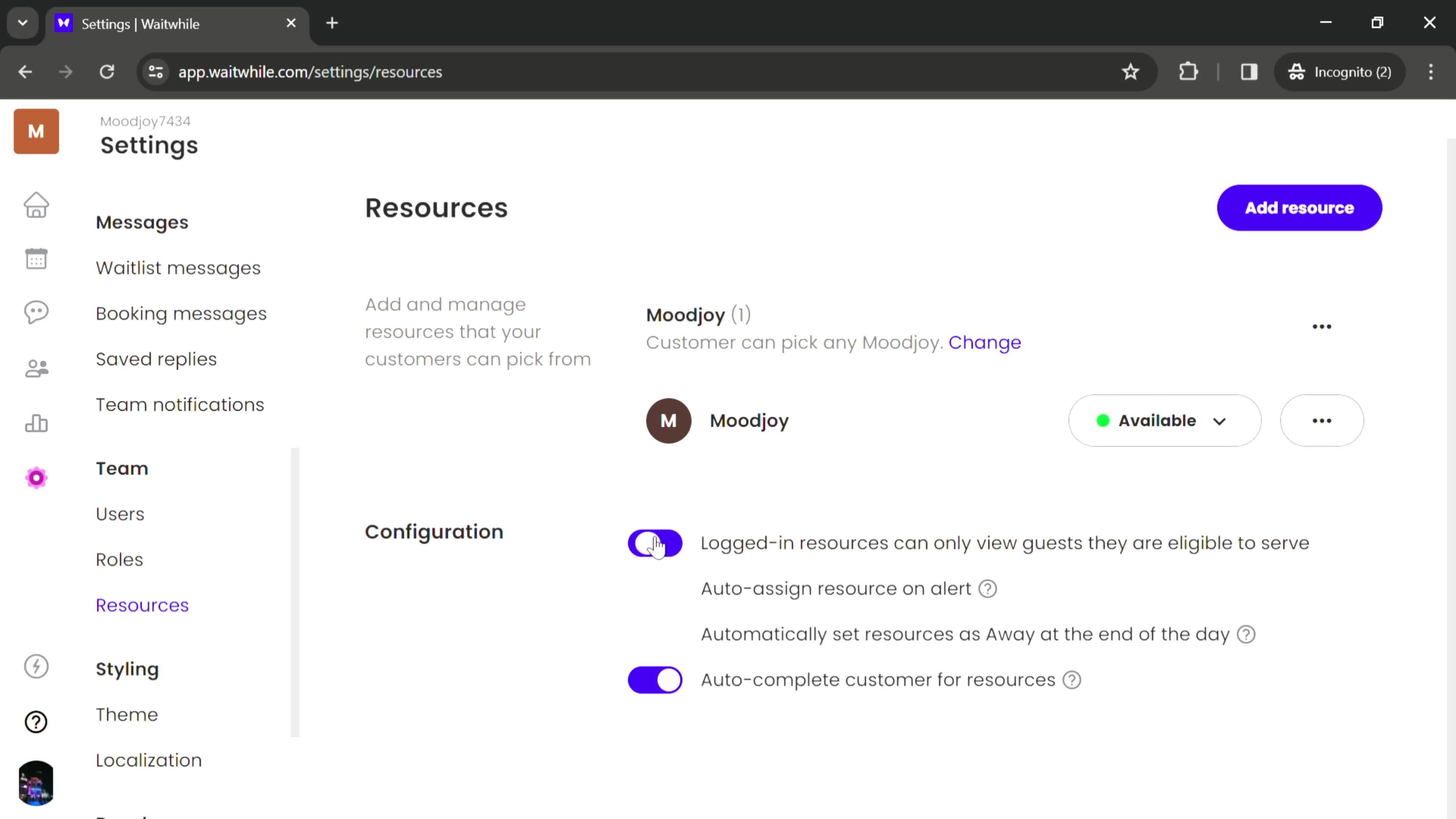Open Localization settings
Viewport: 1456px width, 819px height.
coord(149,760)
